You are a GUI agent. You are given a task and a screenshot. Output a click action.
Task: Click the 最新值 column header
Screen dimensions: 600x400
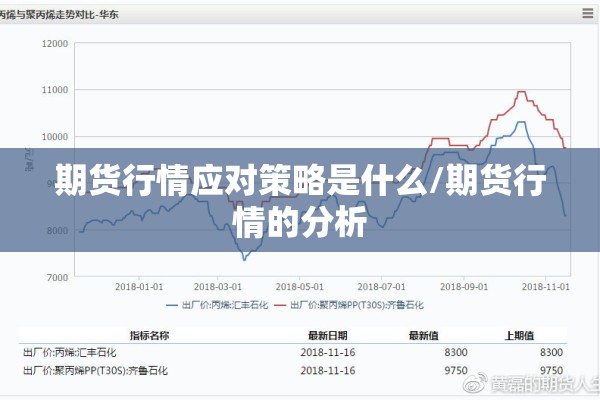(x=423, y=336)
